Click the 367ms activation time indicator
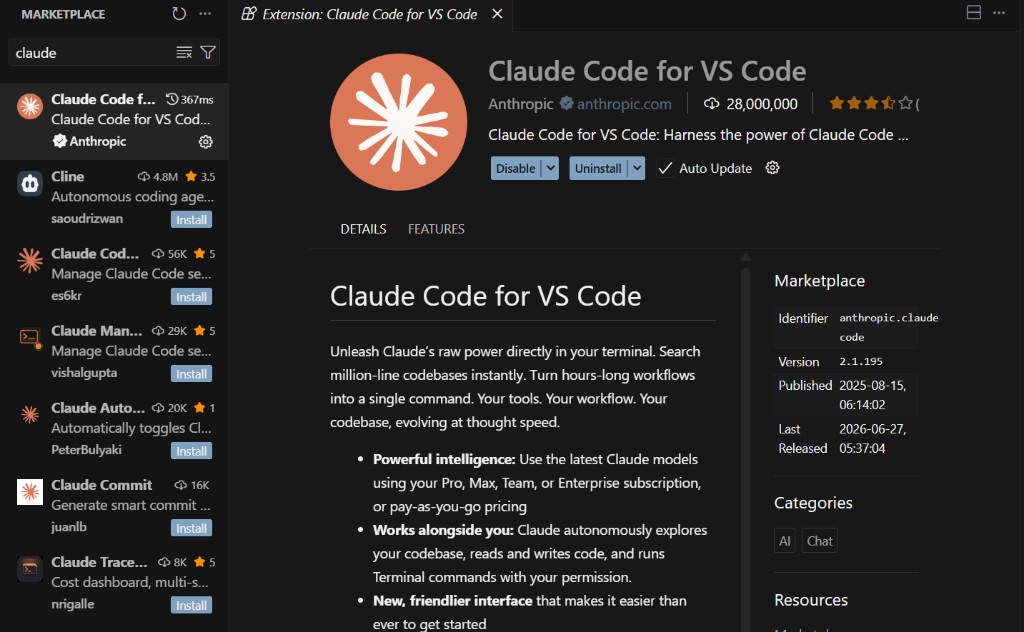1024x632 pixels. click(189, 99)
